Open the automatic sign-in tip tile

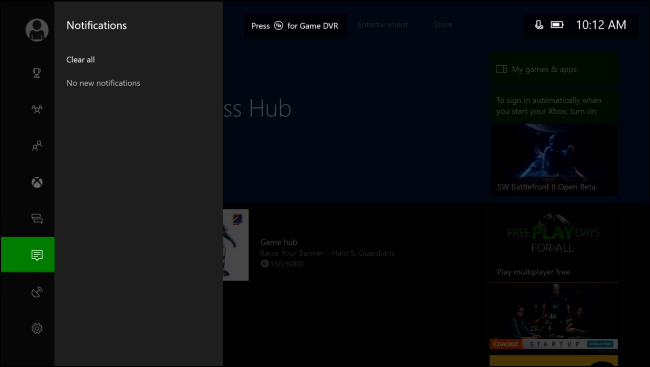[x=554, y=106]
